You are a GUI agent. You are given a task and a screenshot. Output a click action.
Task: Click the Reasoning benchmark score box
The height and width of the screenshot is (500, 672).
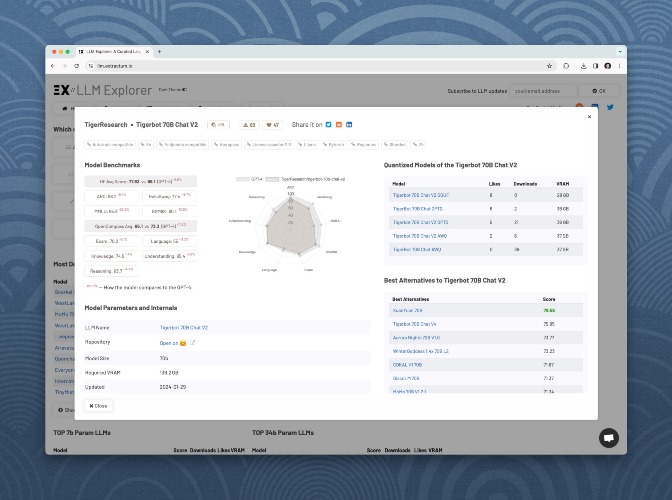111,271
